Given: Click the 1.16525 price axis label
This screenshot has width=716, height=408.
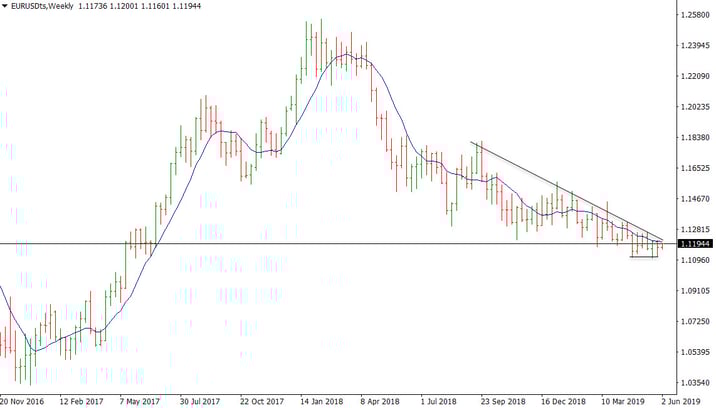Looking at the screenshot, I should [695, 168].
